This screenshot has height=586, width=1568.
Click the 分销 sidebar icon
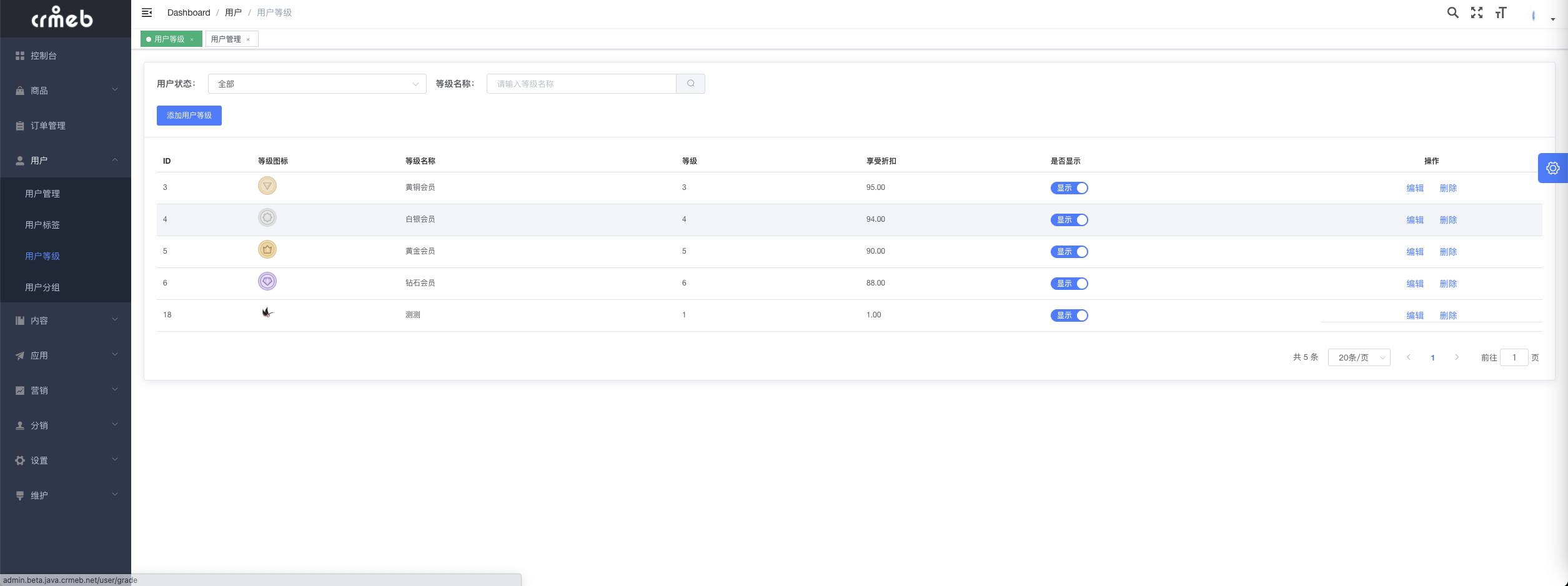click(x=20, y=425)
